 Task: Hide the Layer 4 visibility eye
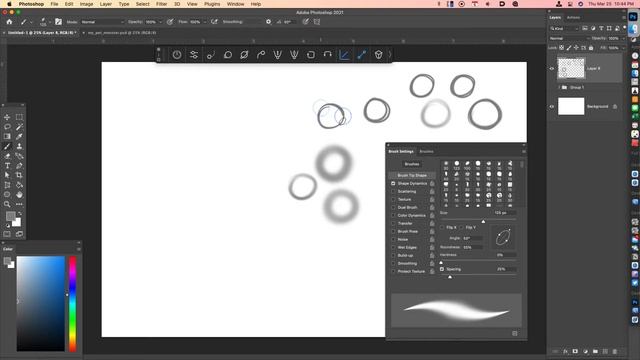552,69
